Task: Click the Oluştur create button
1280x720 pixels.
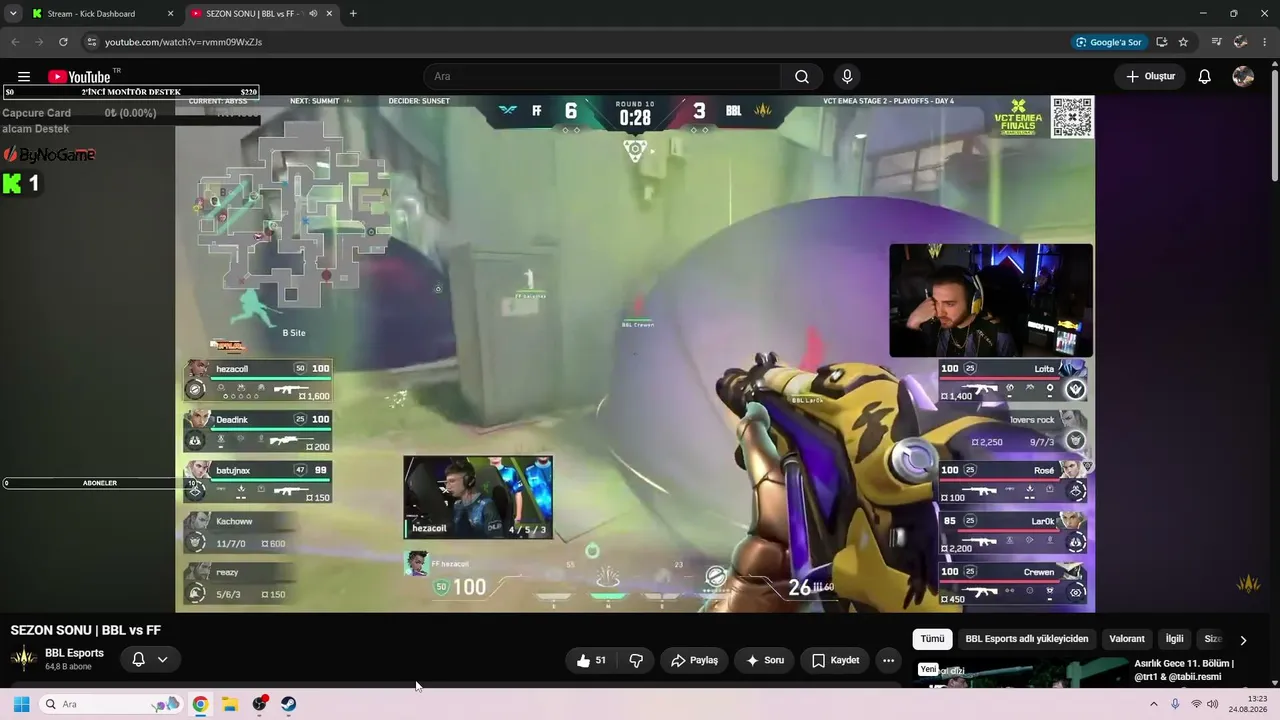Action: (1150, 77)
